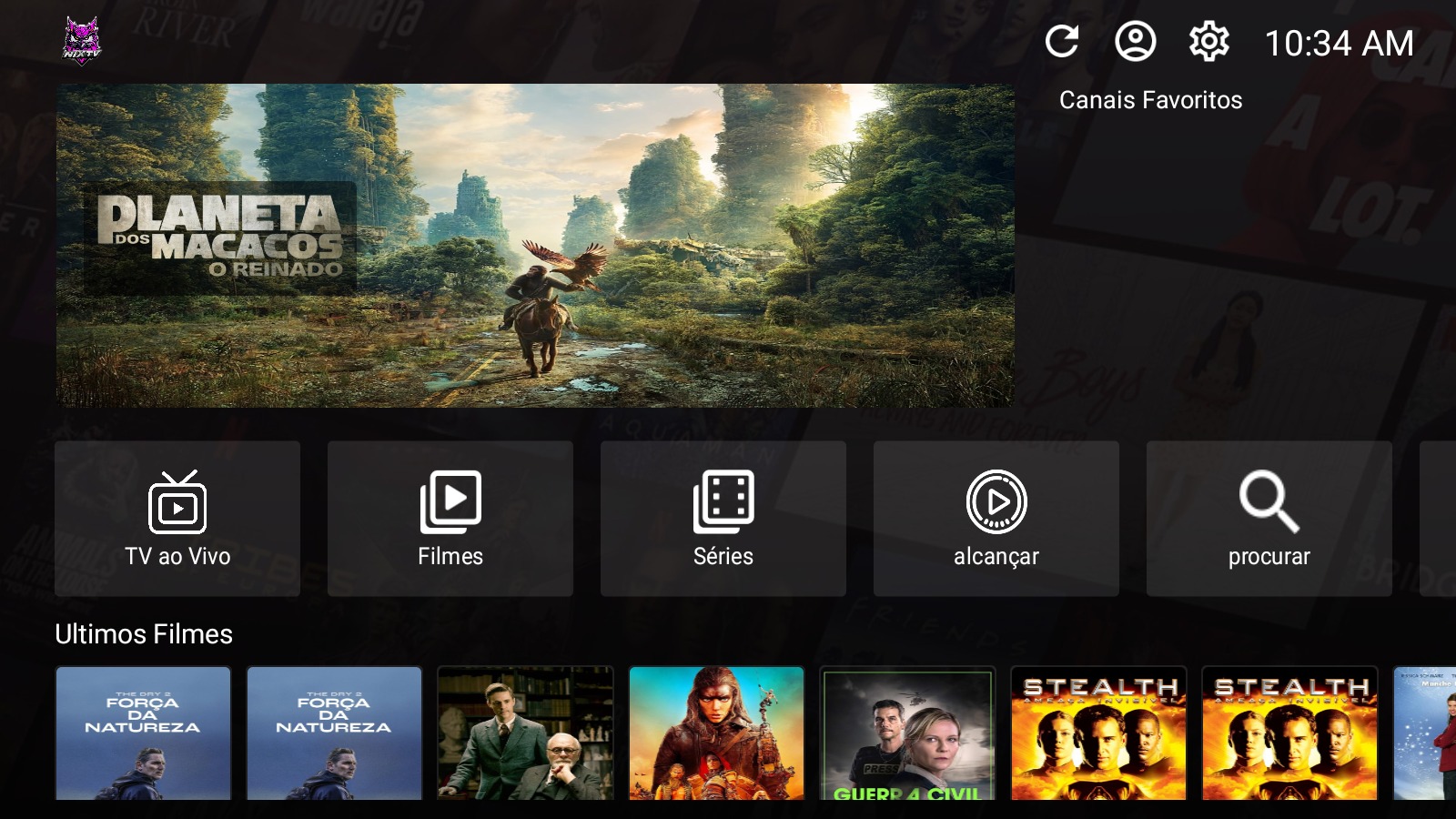Image resolution: width=1456 pixels, height=819 pixels.
Task: Click the 10:34 AM clock display
Action: 1339,44
